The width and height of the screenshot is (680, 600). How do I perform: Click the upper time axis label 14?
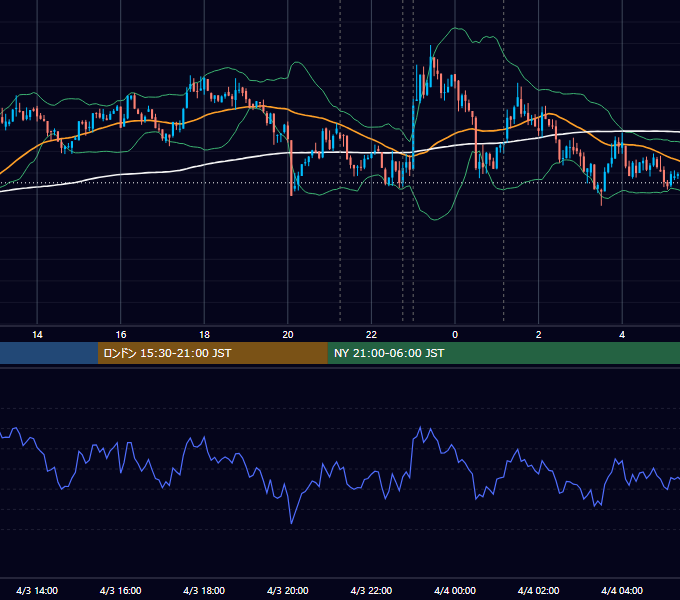pos(37,335)
